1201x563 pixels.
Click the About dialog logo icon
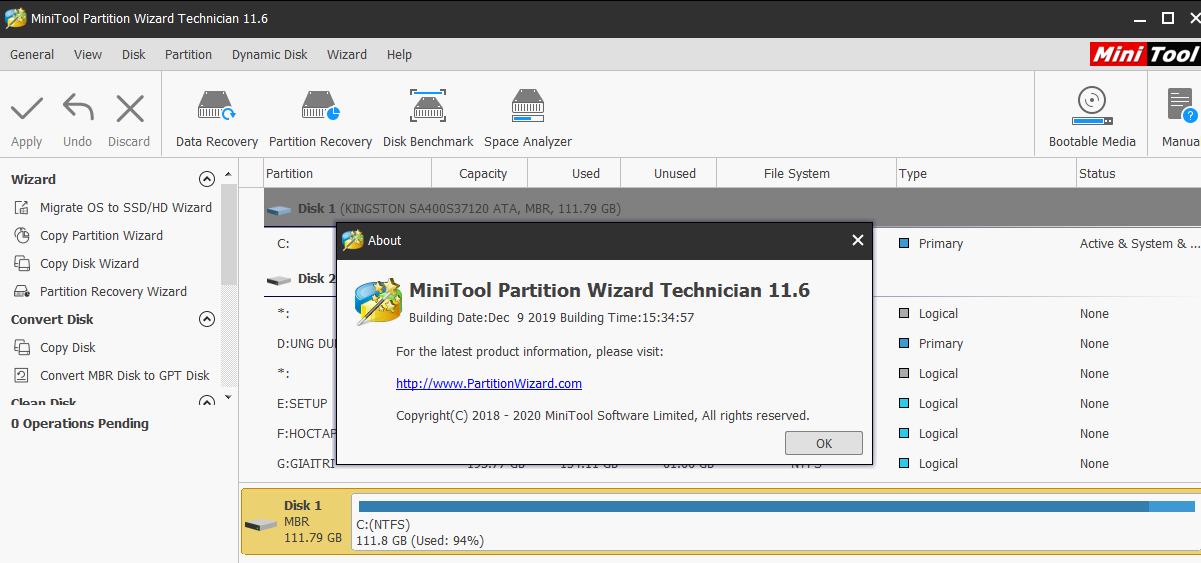[x=379, y=303]
